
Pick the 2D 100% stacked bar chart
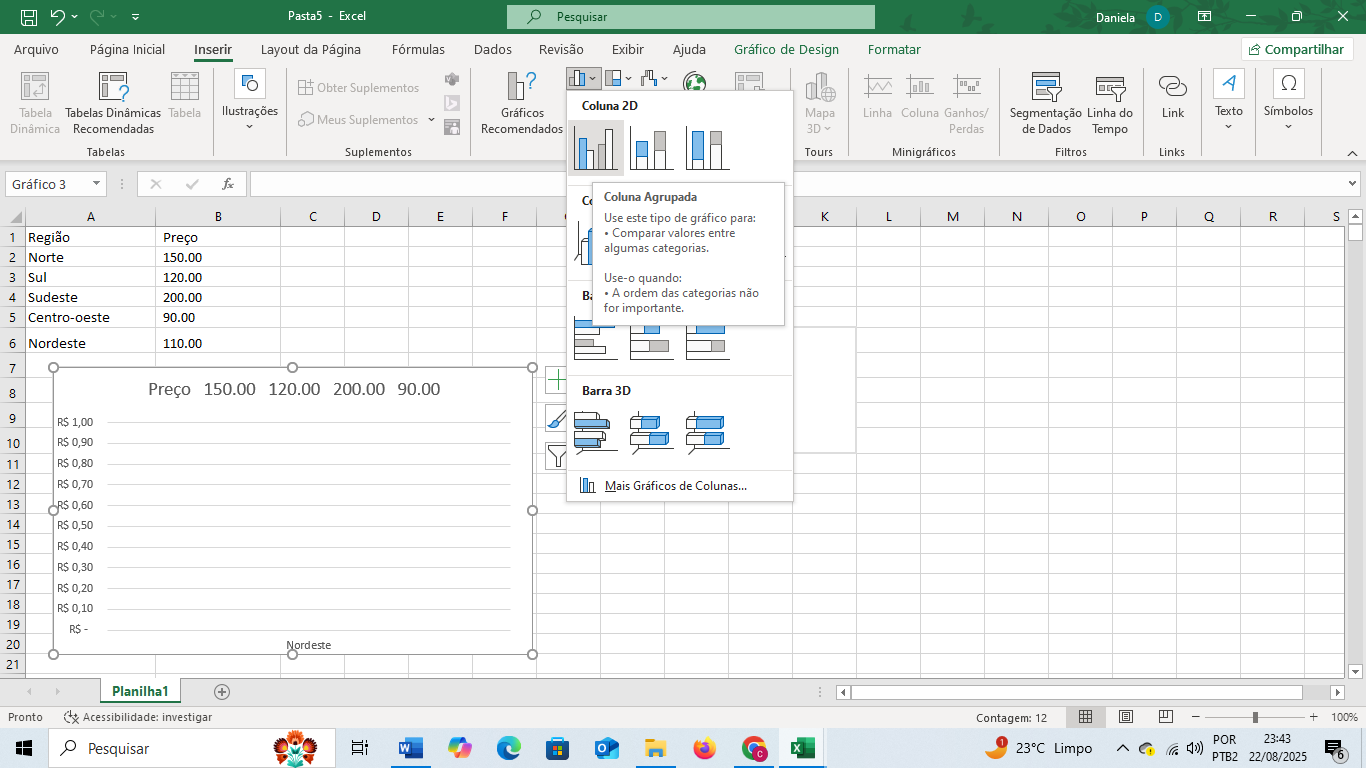point(708,340)
